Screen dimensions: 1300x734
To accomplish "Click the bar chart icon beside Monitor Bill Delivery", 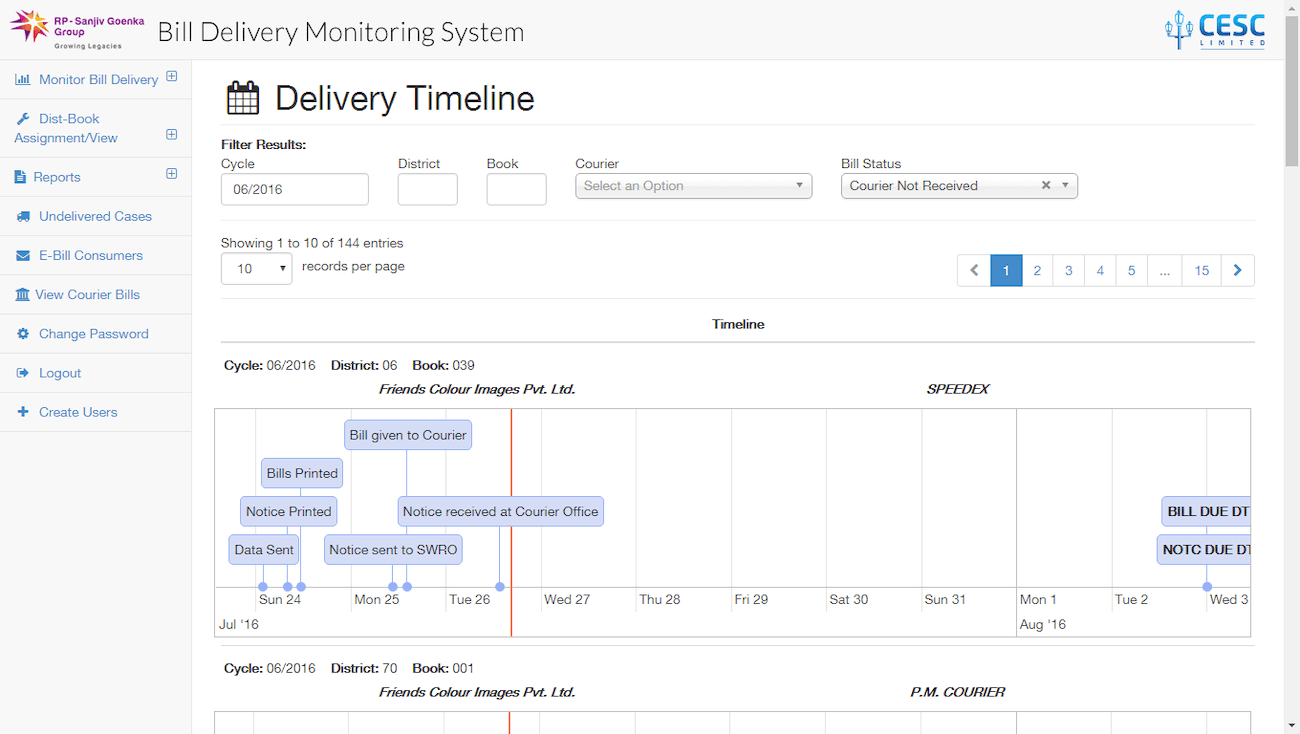I will tap(22, 80).
